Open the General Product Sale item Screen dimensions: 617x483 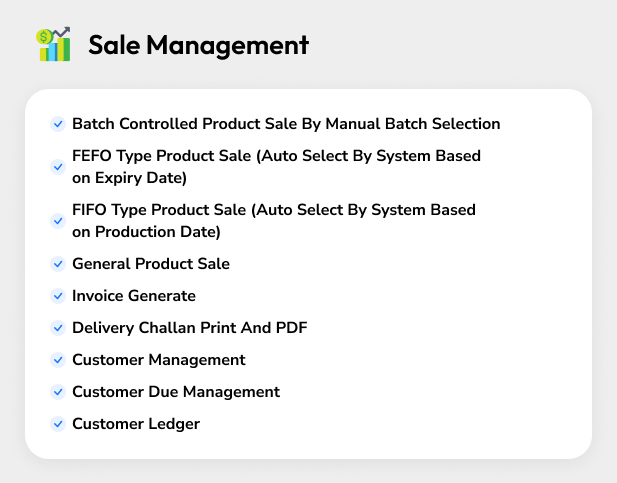151,264
